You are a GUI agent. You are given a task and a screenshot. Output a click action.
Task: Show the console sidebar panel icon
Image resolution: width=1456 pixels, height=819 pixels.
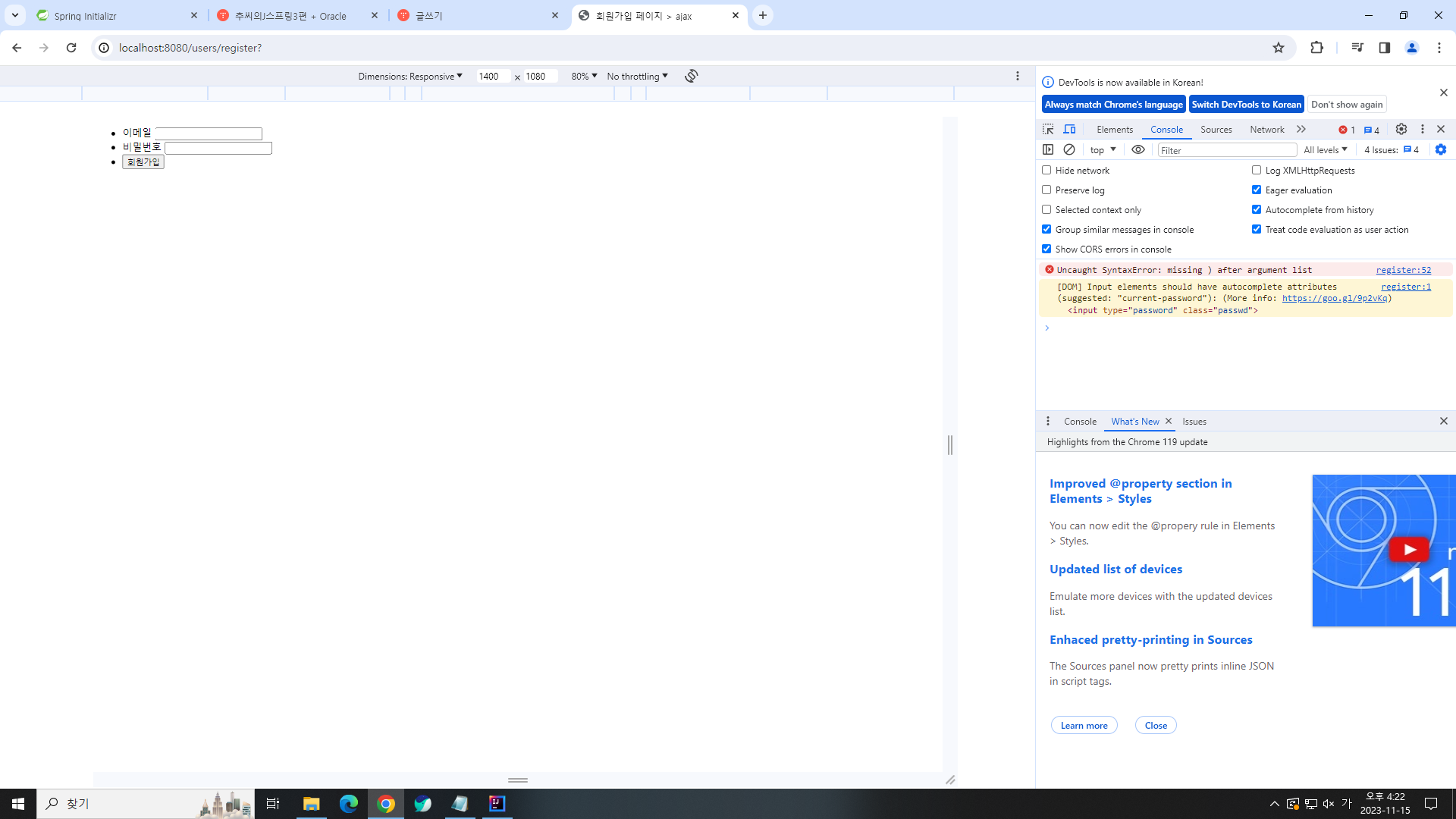(x=1048, y=150)
